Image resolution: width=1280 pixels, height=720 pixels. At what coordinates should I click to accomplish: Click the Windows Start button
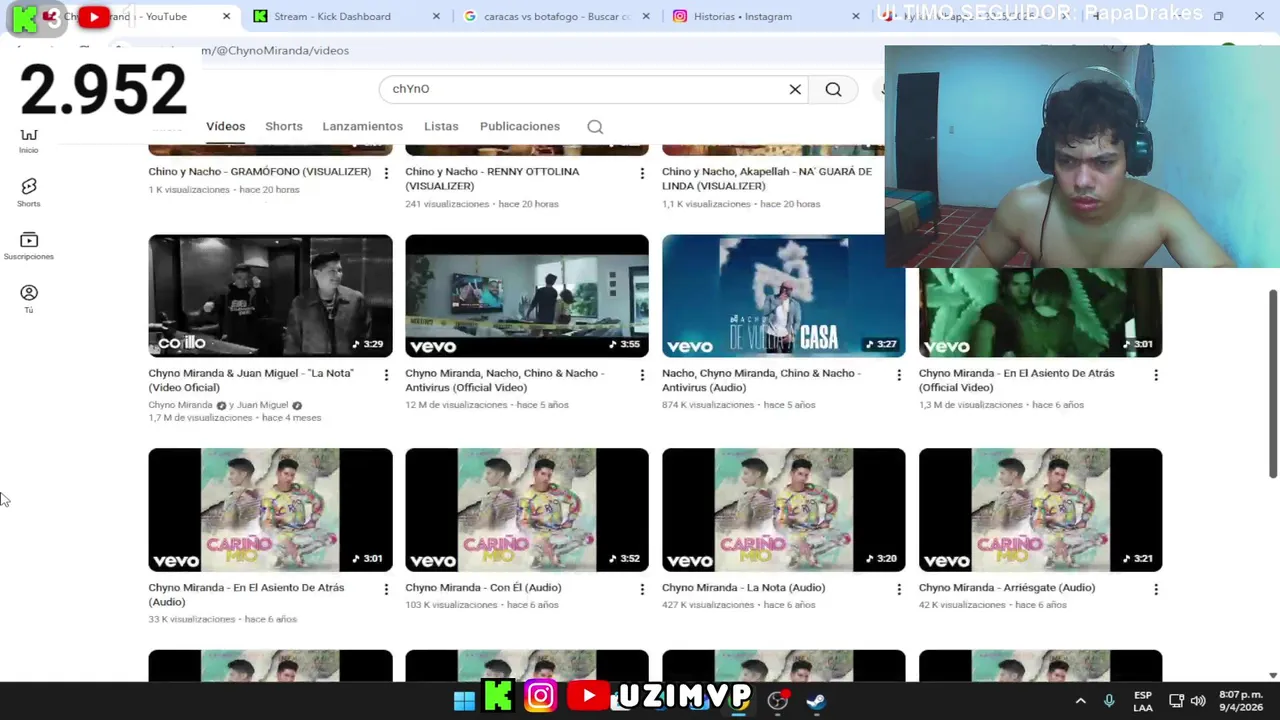pyautogui.click(x=464, y=700)
